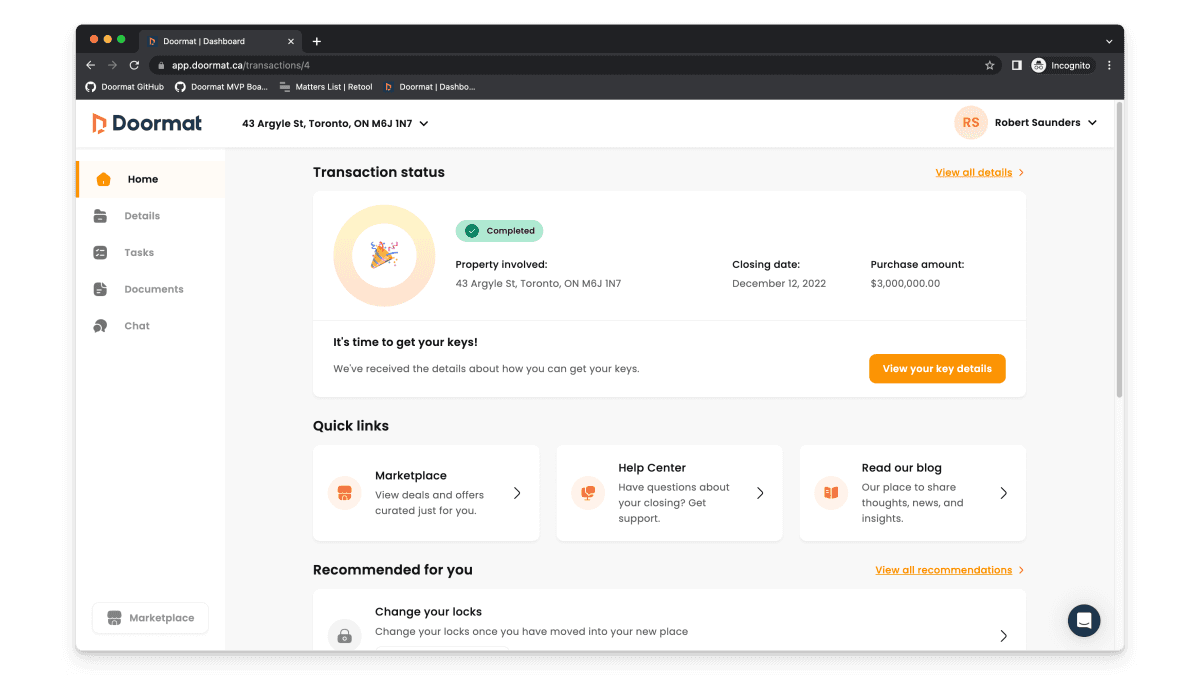1200x675 pixels.
Task: Click the browser address bar URL
Action: coord(240,65)
